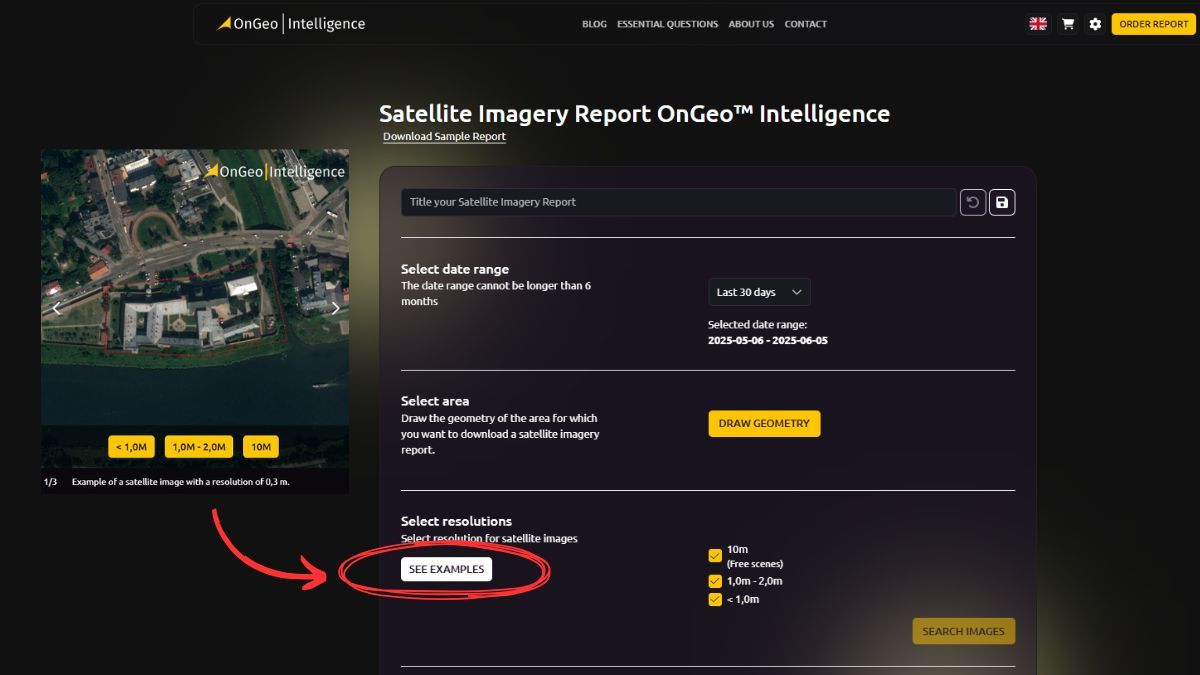Open ESSENTIAL QUESTIONS page
The image size is (1200, 675).
667,24
